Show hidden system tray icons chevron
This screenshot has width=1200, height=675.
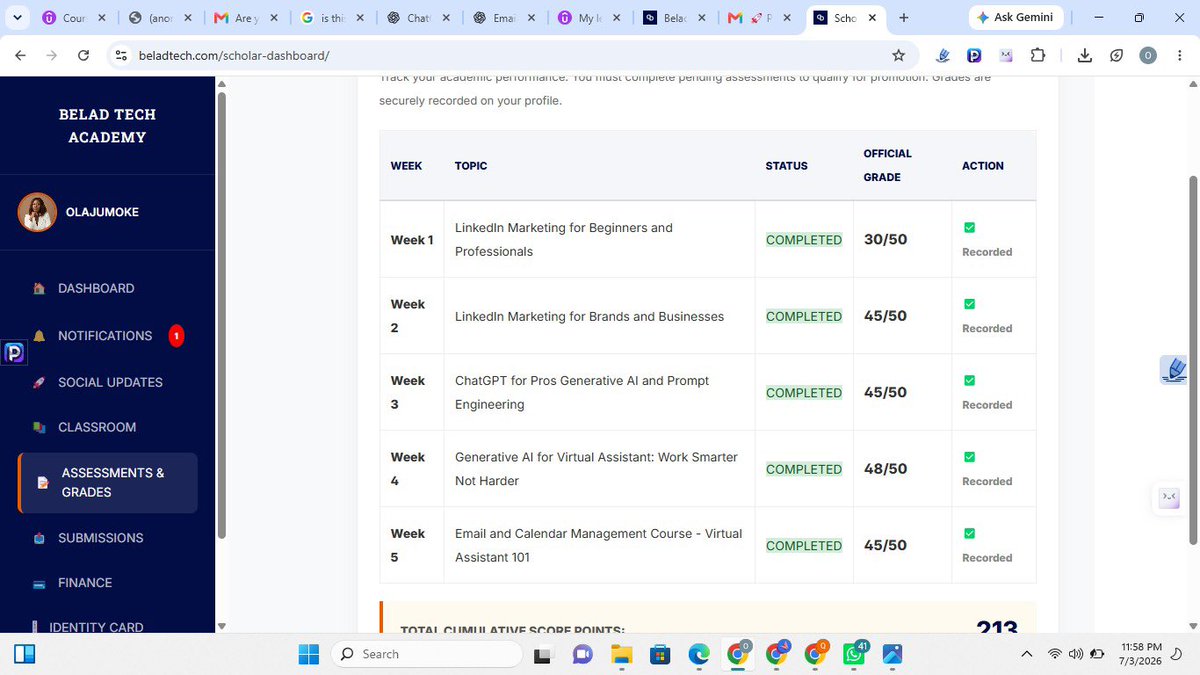1026,654
